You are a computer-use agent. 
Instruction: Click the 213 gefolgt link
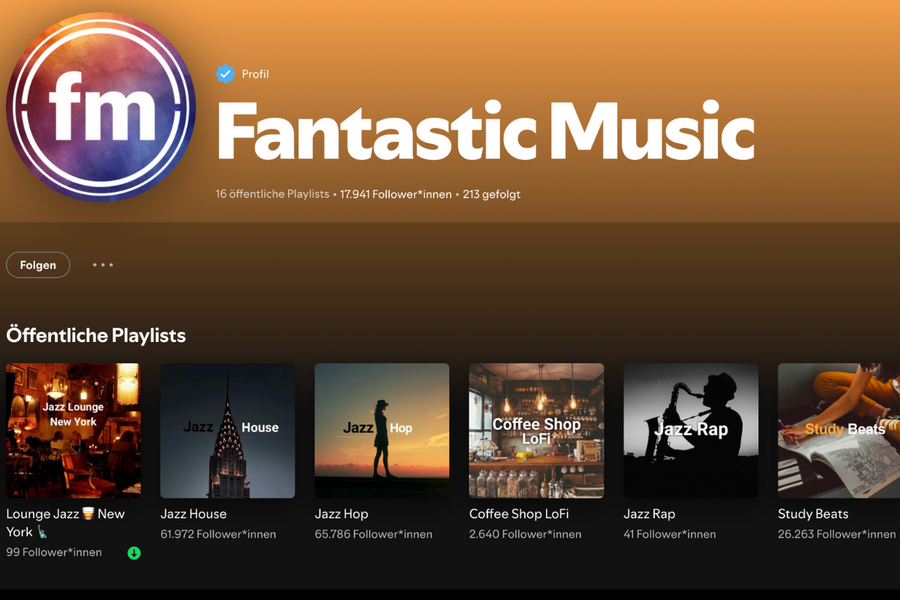click(x=491, y=195)
